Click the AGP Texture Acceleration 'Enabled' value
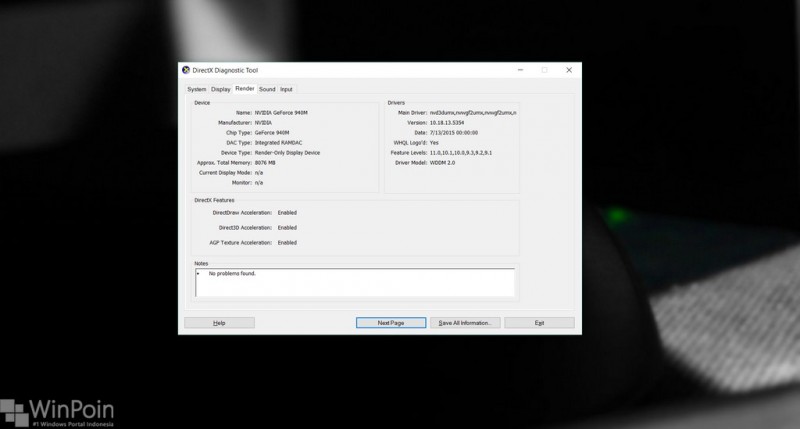 287,243
